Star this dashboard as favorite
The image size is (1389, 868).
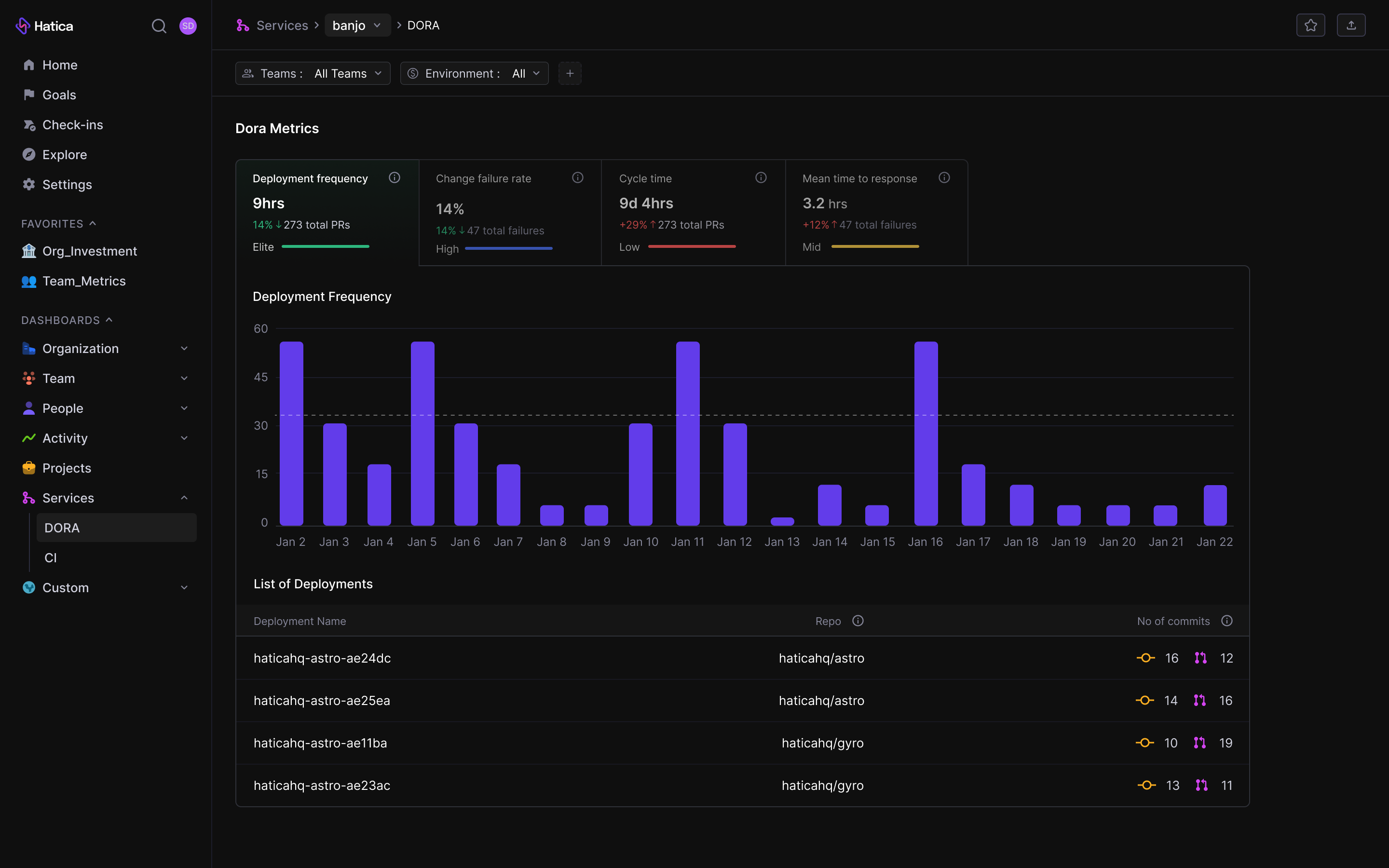1310,25
